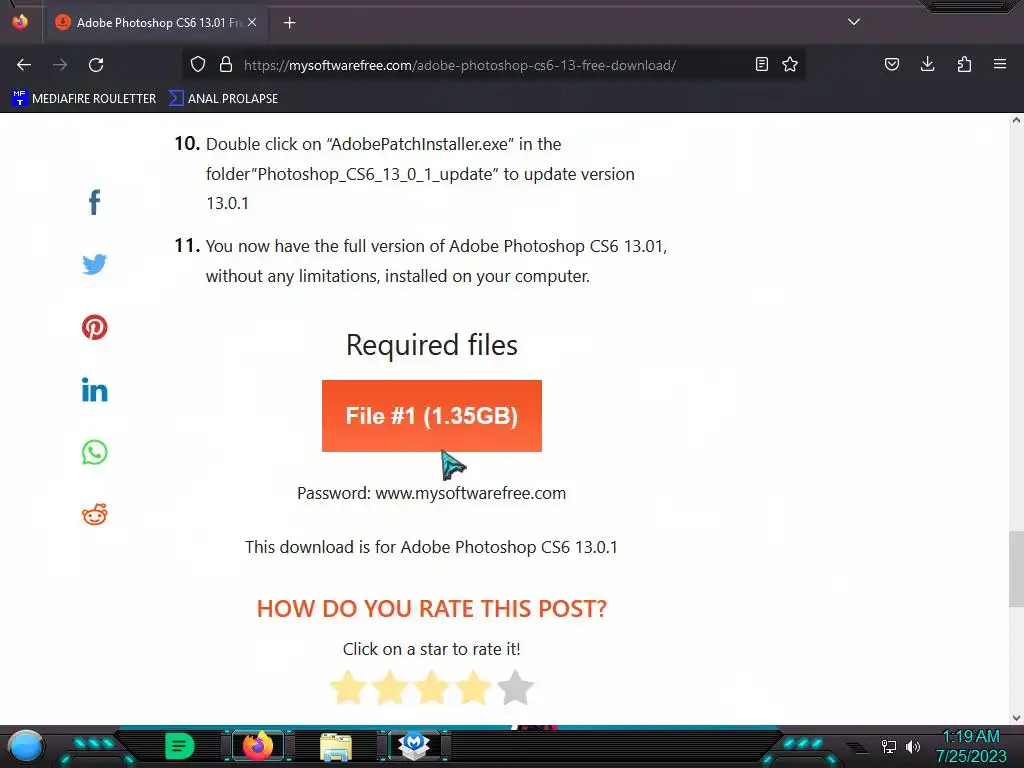Open the green notes app on the taskbar
The image size is (1024, 768).
click(180, 746)
